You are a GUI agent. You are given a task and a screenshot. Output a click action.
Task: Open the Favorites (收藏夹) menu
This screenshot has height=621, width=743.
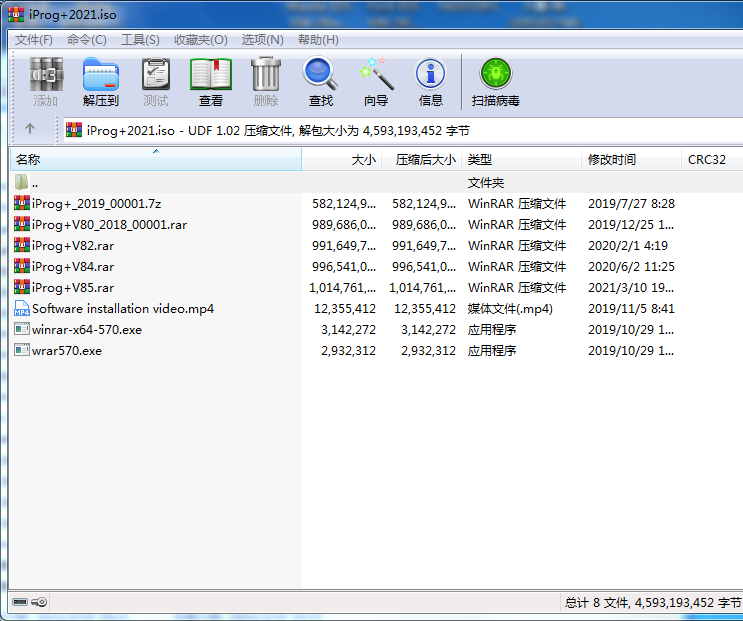[x=201, y=40]
